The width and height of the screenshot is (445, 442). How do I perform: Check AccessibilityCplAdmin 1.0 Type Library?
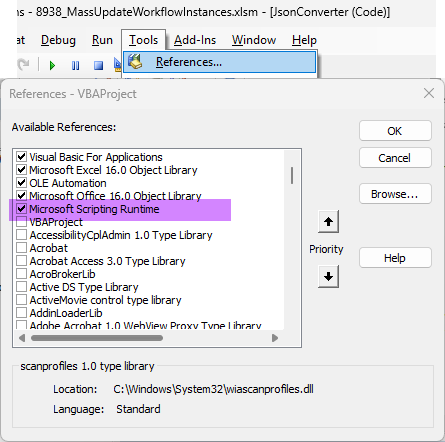click(22, 235)
